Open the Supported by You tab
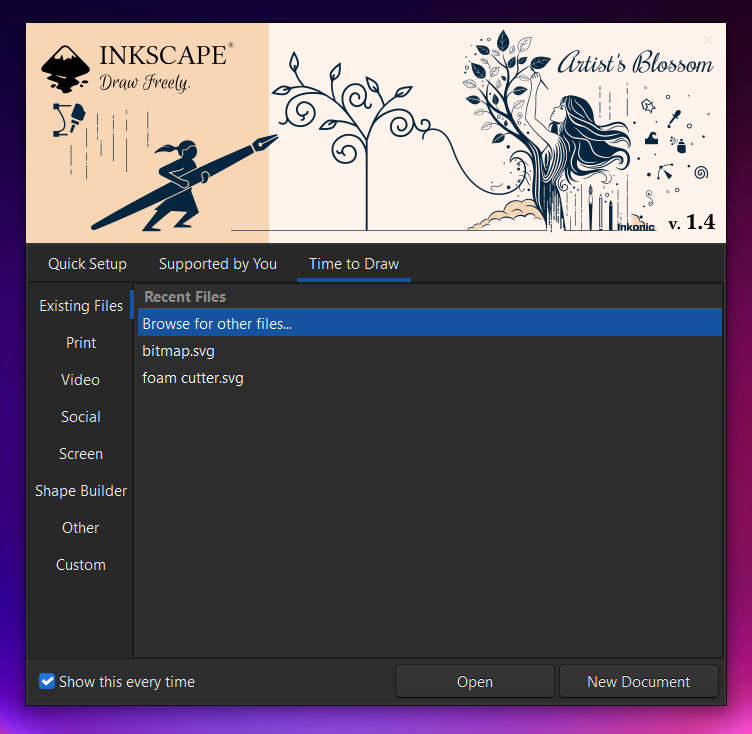This screenshot has width=752, height=734. tap(218, 264)
